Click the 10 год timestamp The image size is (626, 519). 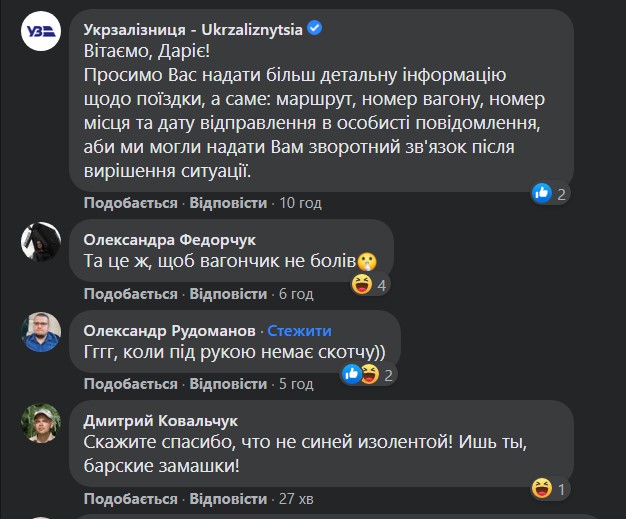[299, 203]
